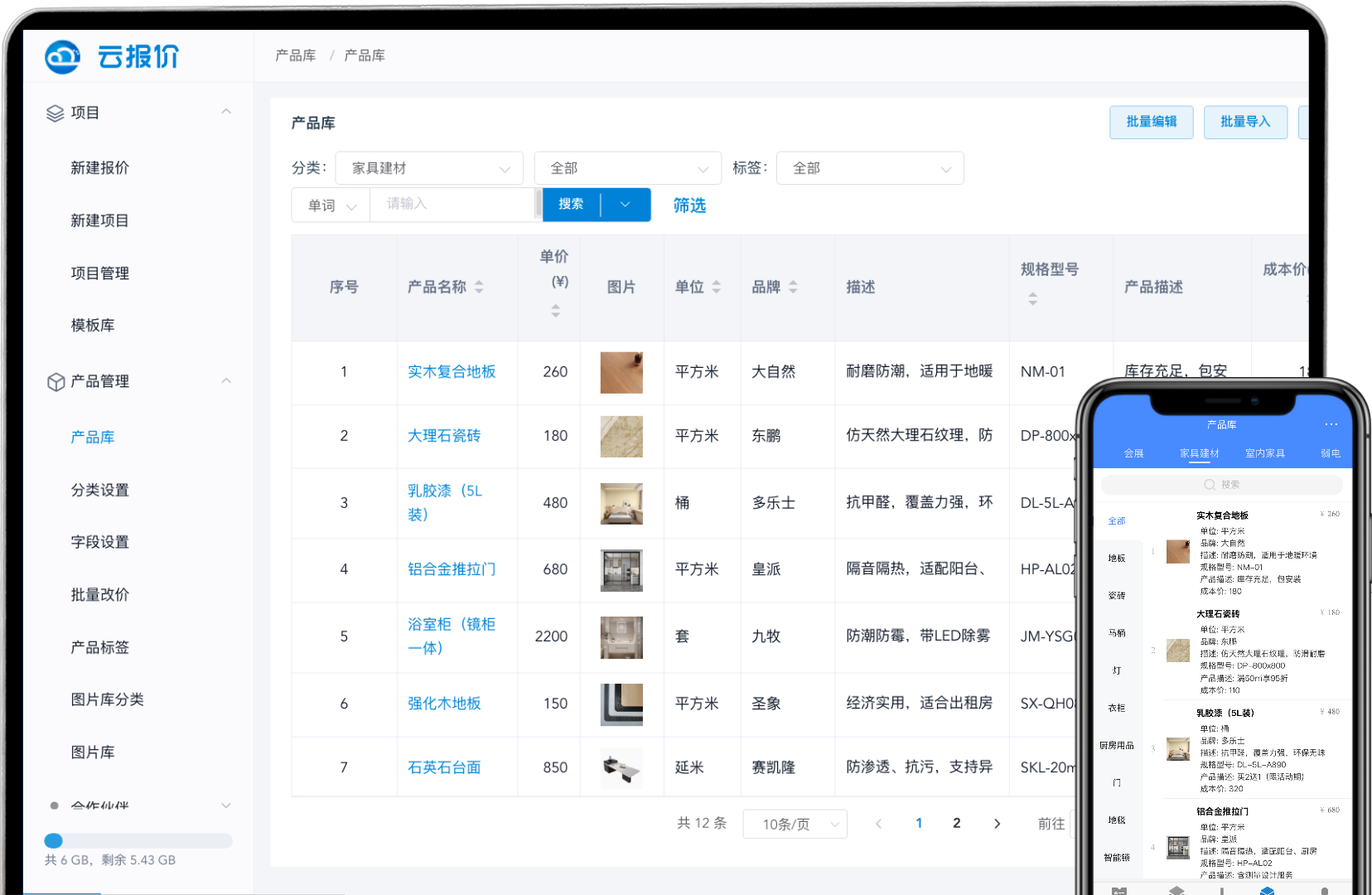Tap the 家具建材 tab in phone view
This screenshot has width=1372, height=895.
1199,453
